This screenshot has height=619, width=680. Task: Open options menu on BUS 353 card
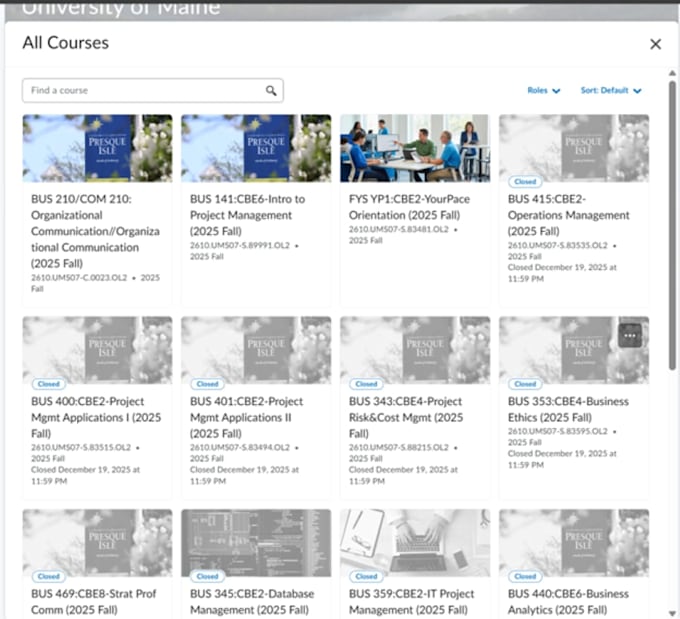tap(630, 335)
